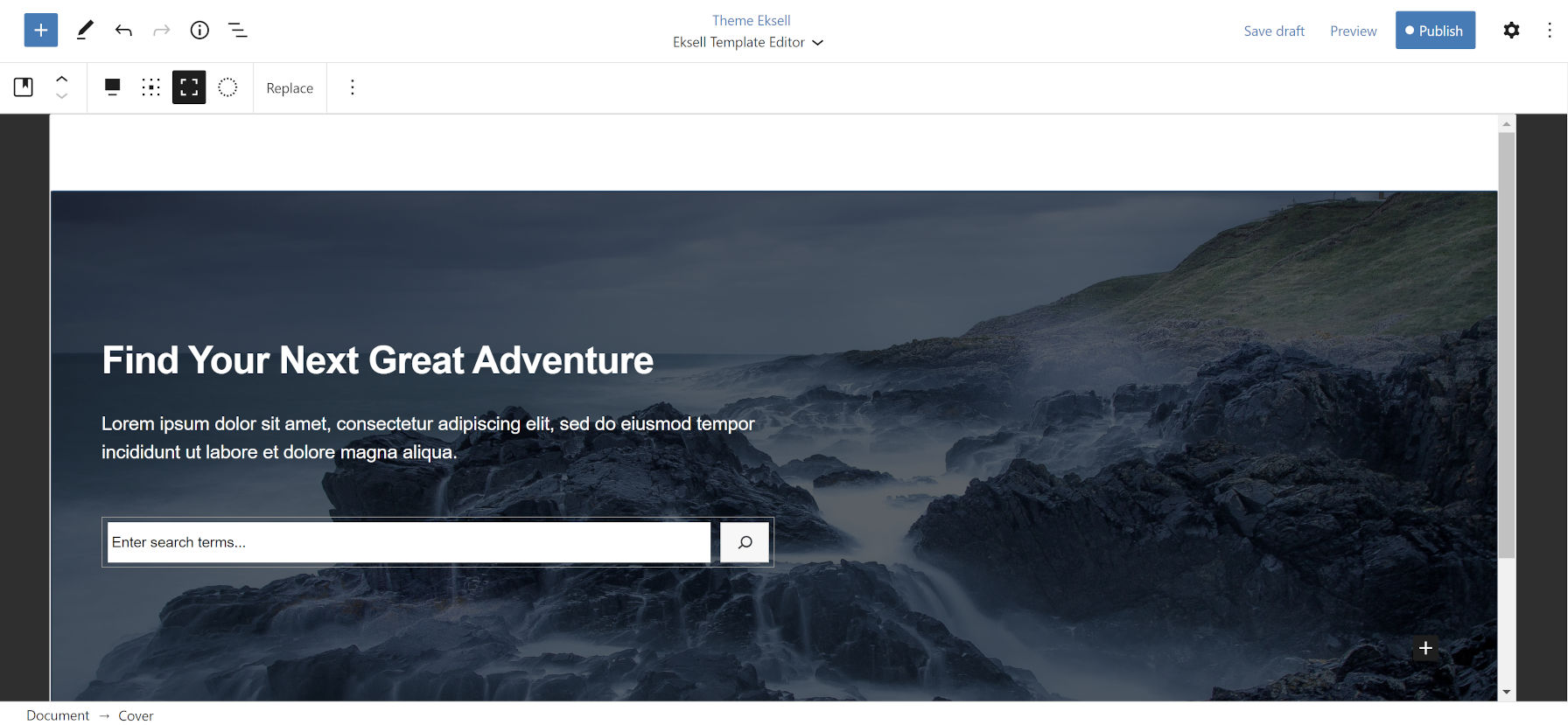This screenshot has width=1568, height=725.
Task: Open the settings gear sidebar
Action: coord(1511,31)
